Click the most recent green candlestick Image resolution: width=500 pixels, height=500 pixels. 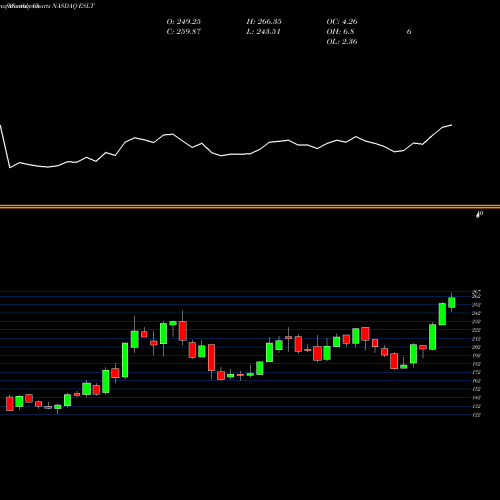452,303
